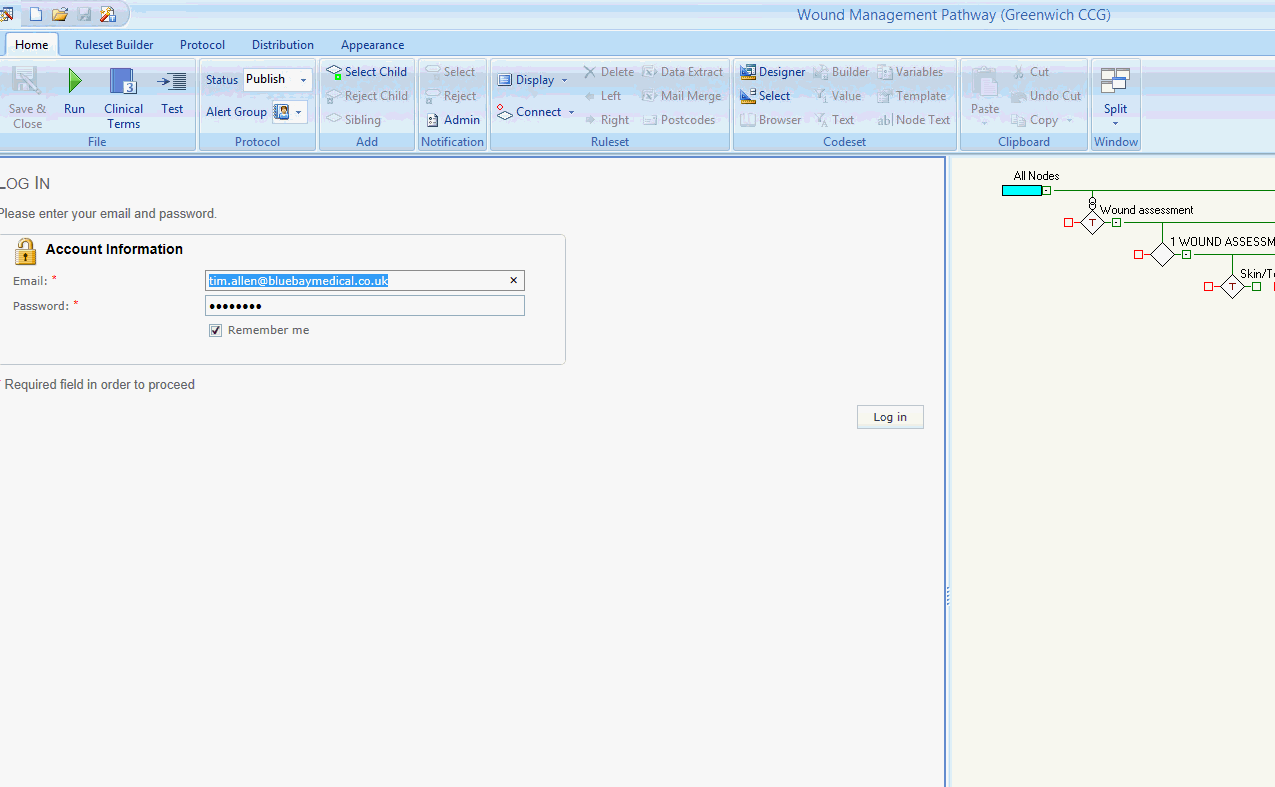Viewport: 1275px width, 787px height.
Task: Clear the email field with X button
Action: (x=513, y=281)
